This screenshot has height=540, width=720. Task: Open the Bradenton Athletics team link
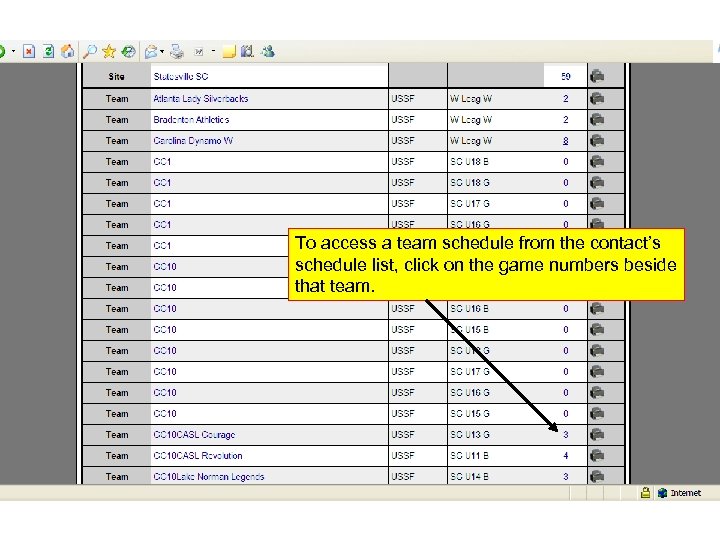pyautogui.click(x=191, y=119)
